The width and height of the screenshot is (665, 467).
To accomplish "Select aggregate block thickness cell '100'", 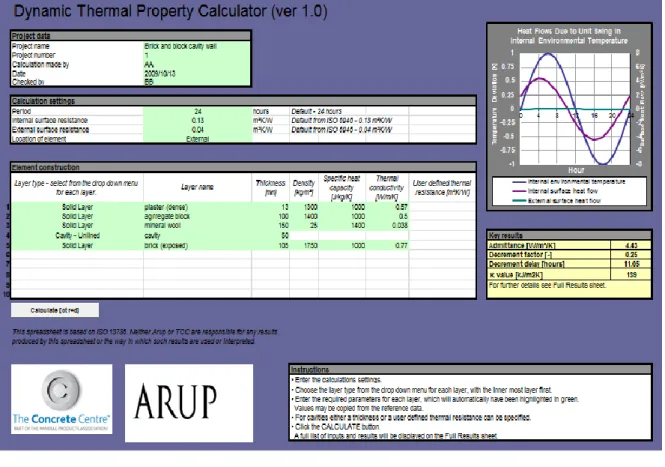I will pyautogui.click(x=271, y=216).
